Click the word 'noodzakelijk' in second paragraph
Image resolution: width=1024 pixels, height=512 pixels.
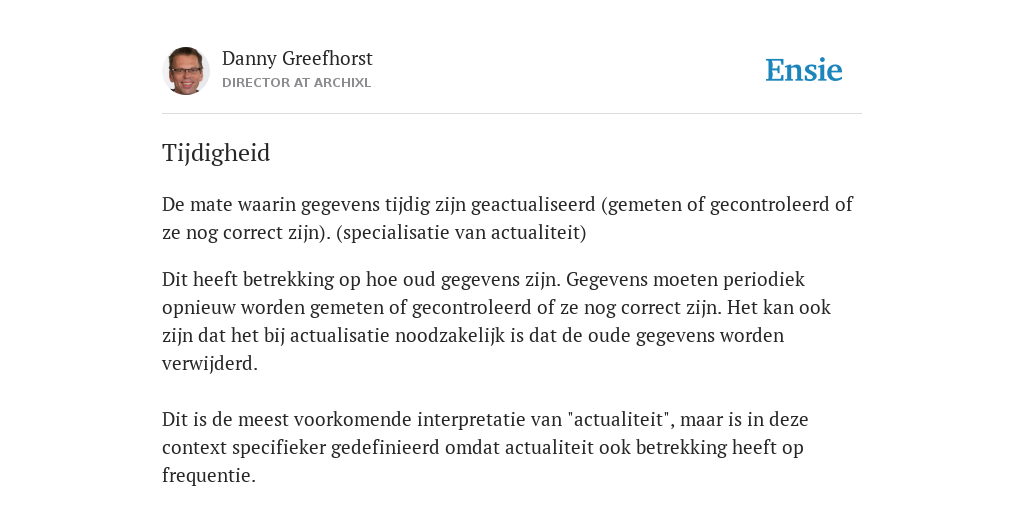pos(450,336)
